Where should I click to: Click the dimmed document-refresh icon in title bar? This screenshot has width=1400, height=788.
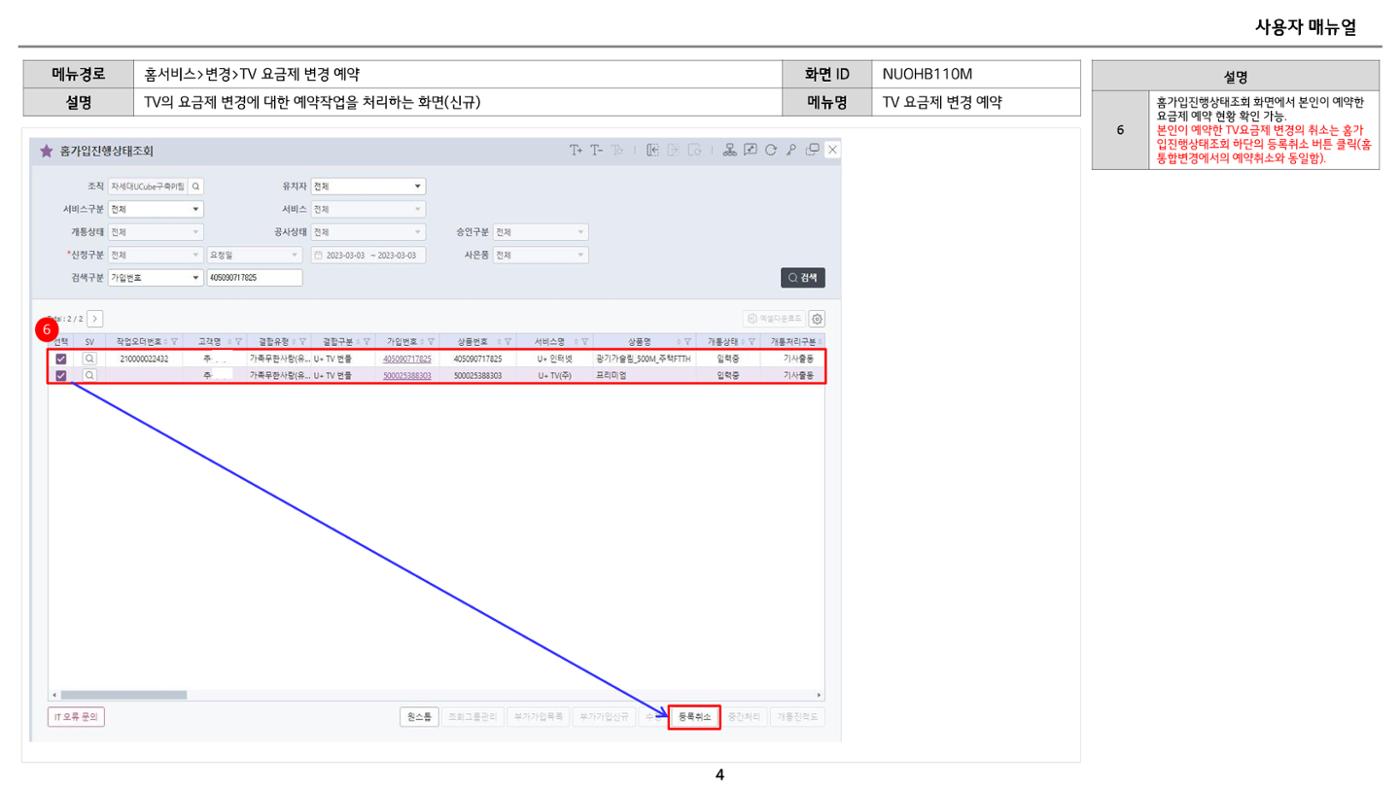click(694, 150)
